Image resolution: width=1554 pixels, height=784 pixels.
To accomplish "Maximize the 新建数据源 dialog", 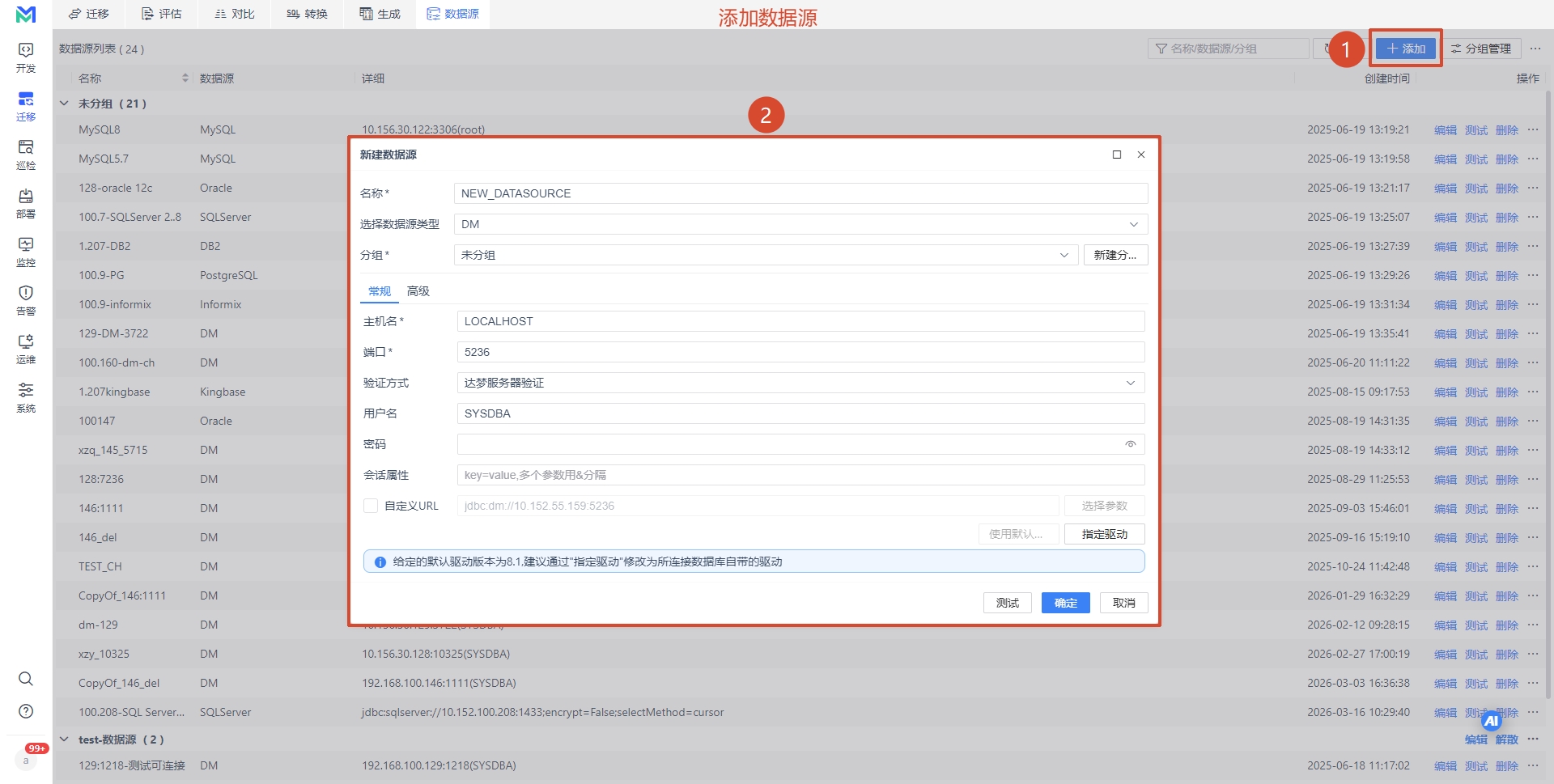I will 1117,155.
